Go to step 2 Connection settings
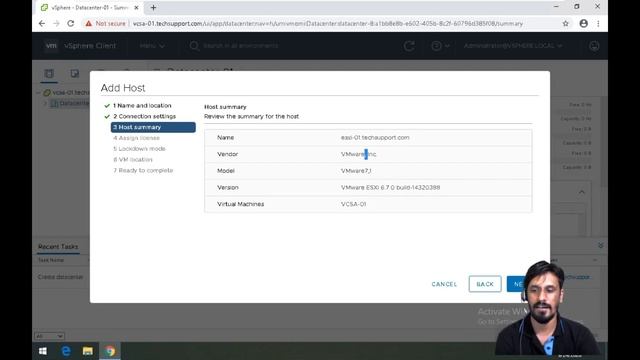The image size is (640, 360). tap(144, 116)
